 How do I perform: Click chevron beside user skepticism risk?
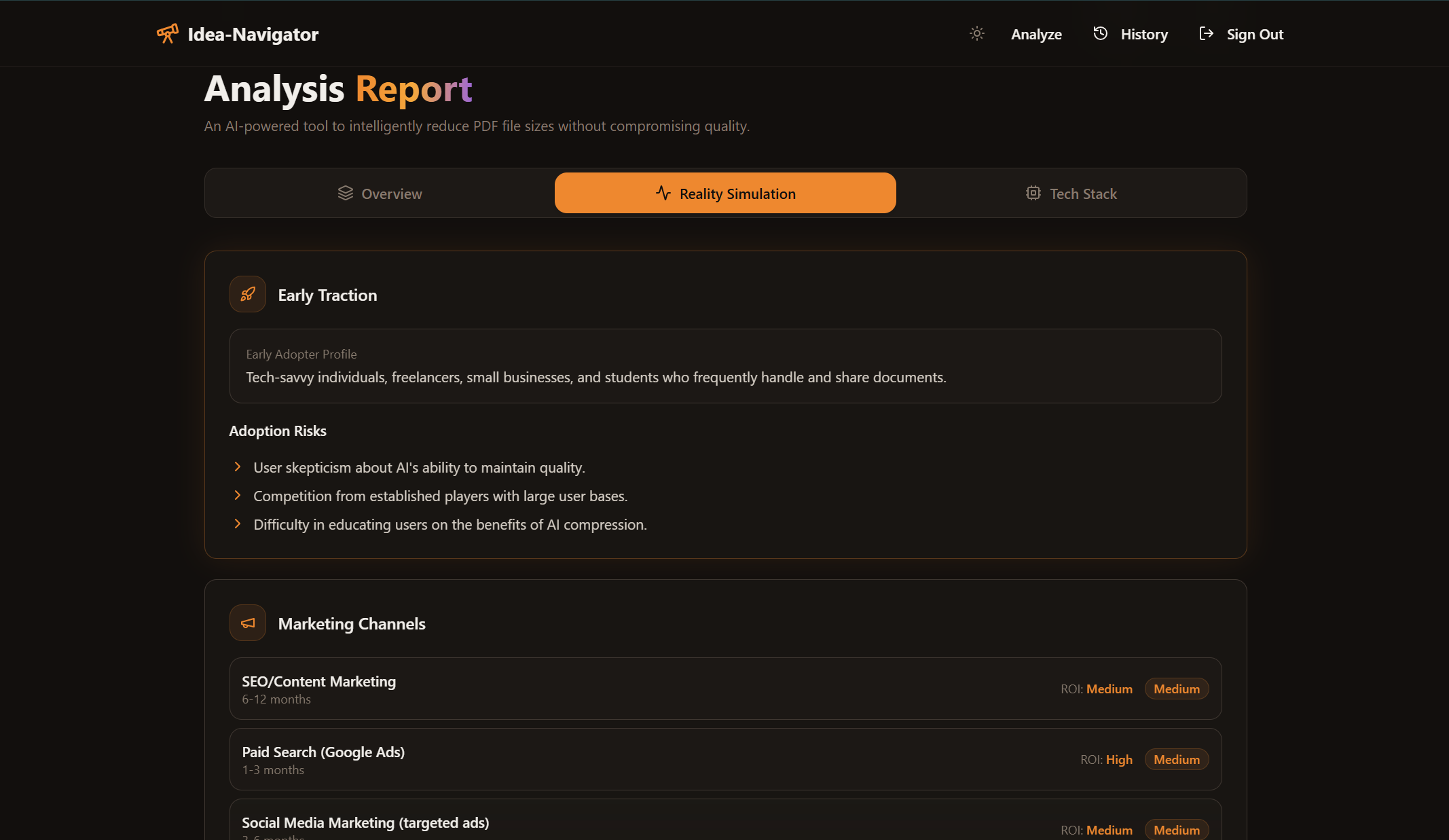coord(238,467)
